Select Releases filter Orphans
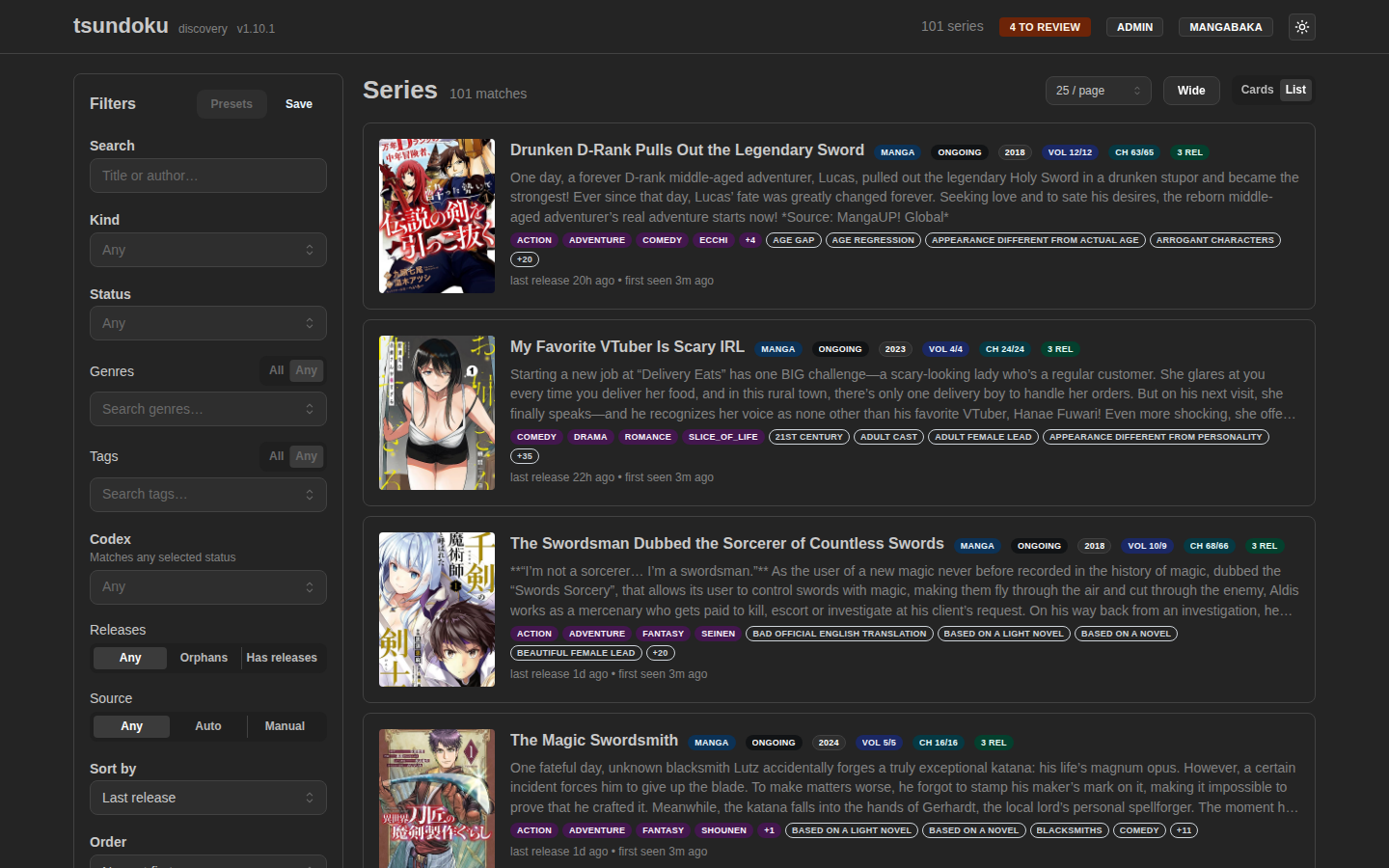 click(x=204, y=658)
